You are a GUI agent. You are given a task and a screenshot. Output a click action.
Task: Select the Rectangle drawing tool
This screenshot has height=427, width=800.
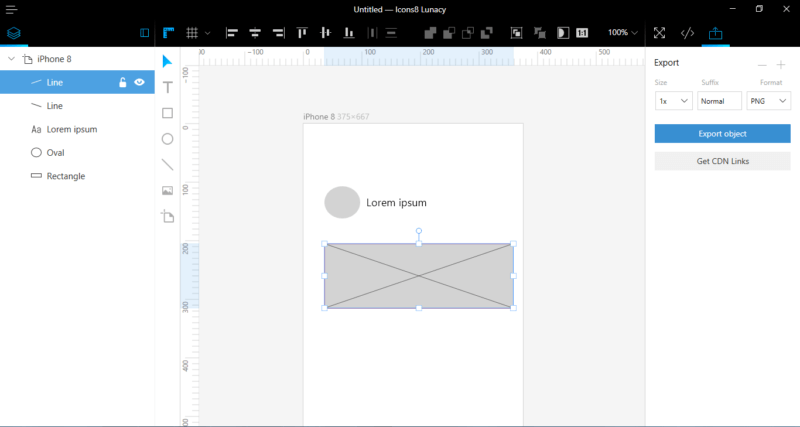pyautogui.click(x=167, y=113)
